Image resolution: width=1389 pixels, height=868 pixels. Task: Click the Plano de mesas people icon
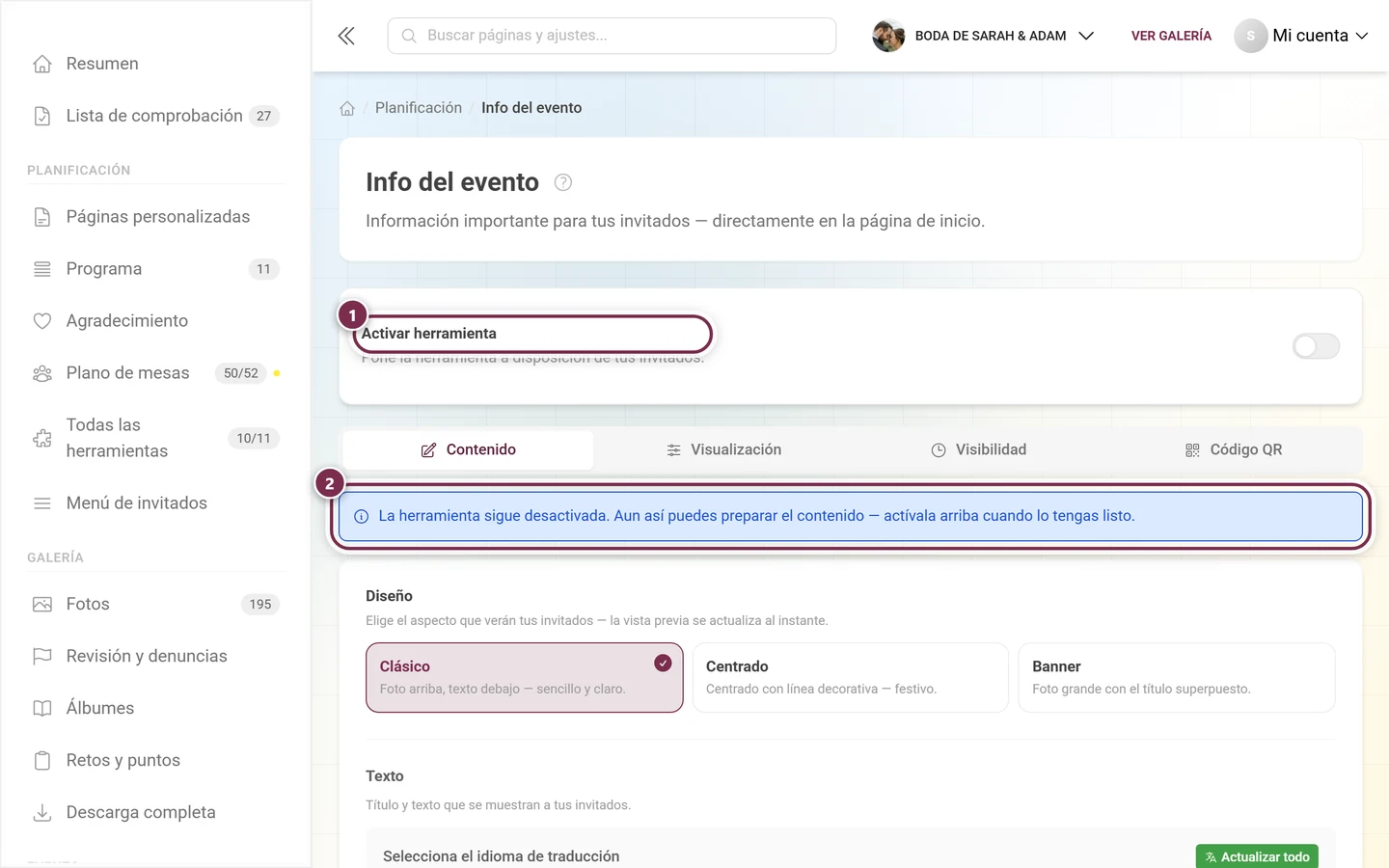click(x=42, y=373)
